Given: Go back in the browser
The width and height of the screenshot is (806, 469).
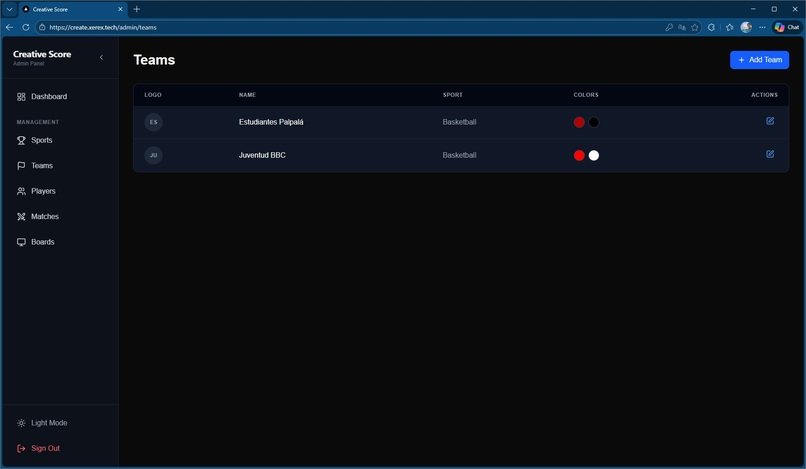Looking at the screenshot, I should pyautogui.click(x=9, y=27).
